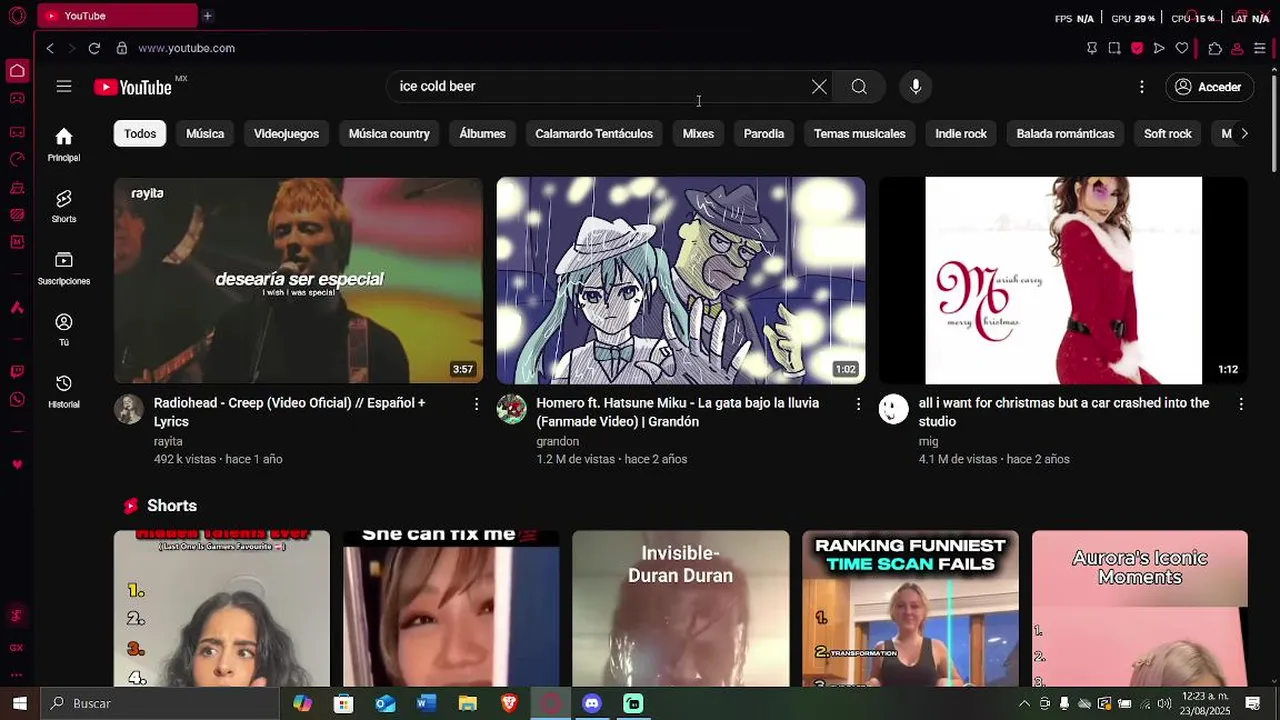Screen dimensions: 1280x720
Task: Open options for the all i want for christmas video
Action: tap(1241, 404)
